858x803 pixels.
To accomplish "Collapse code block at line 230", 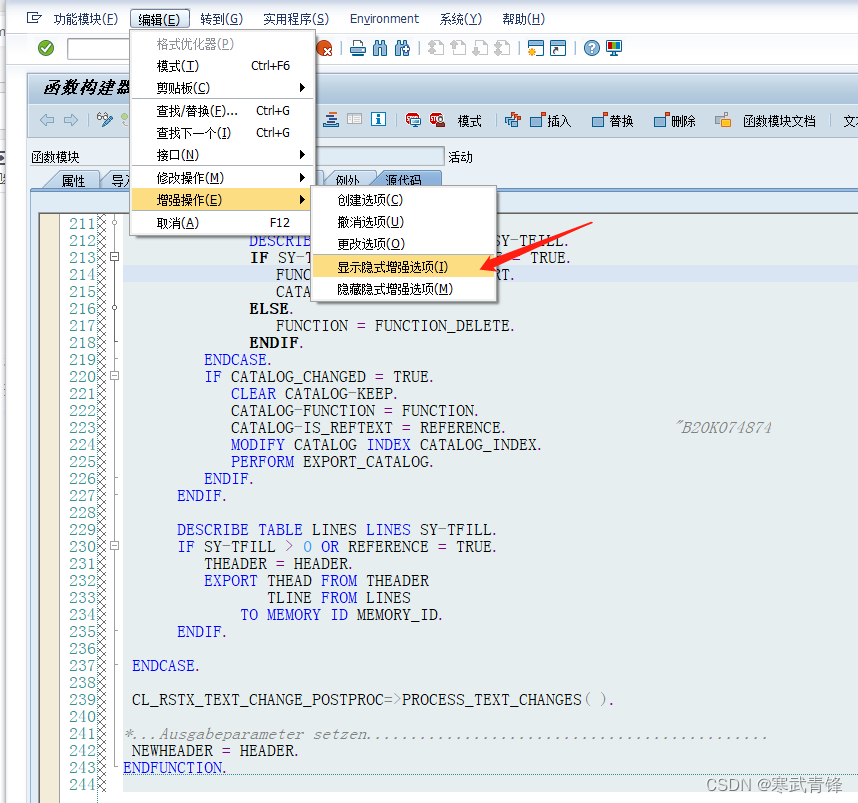I will (x=114, y=545).
